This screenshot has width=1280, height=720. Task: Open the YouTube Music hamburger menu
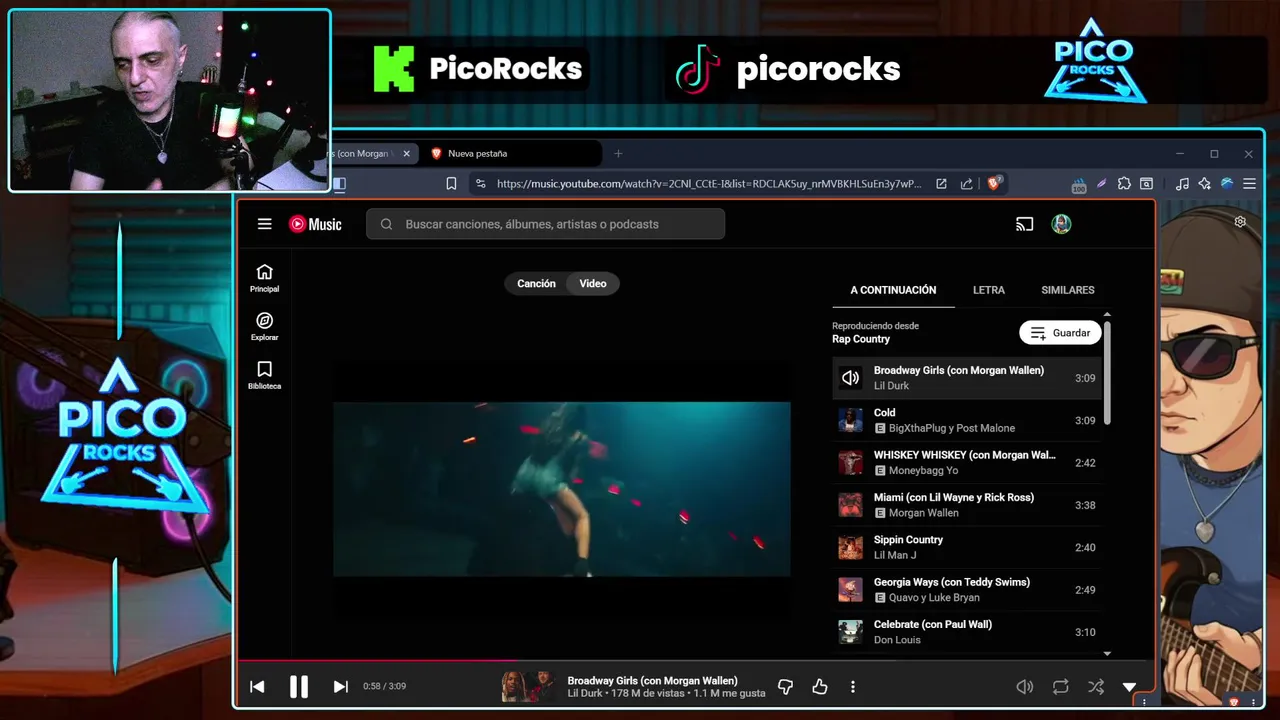(x=264, y=224)
